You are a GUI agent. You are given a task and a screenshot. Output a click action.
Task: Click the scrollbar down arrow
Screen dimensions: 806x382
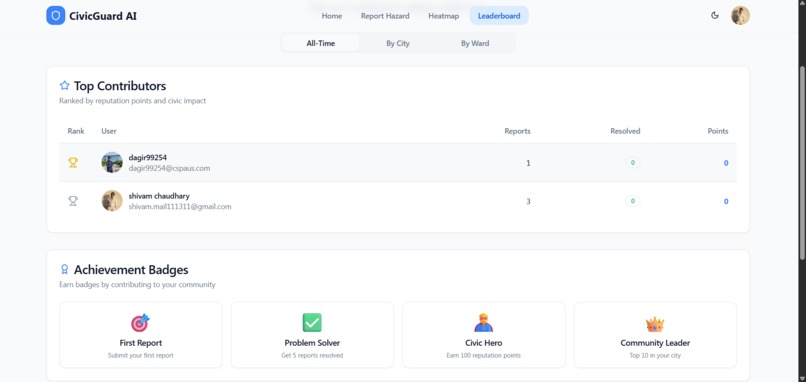[x=802, y=378]
